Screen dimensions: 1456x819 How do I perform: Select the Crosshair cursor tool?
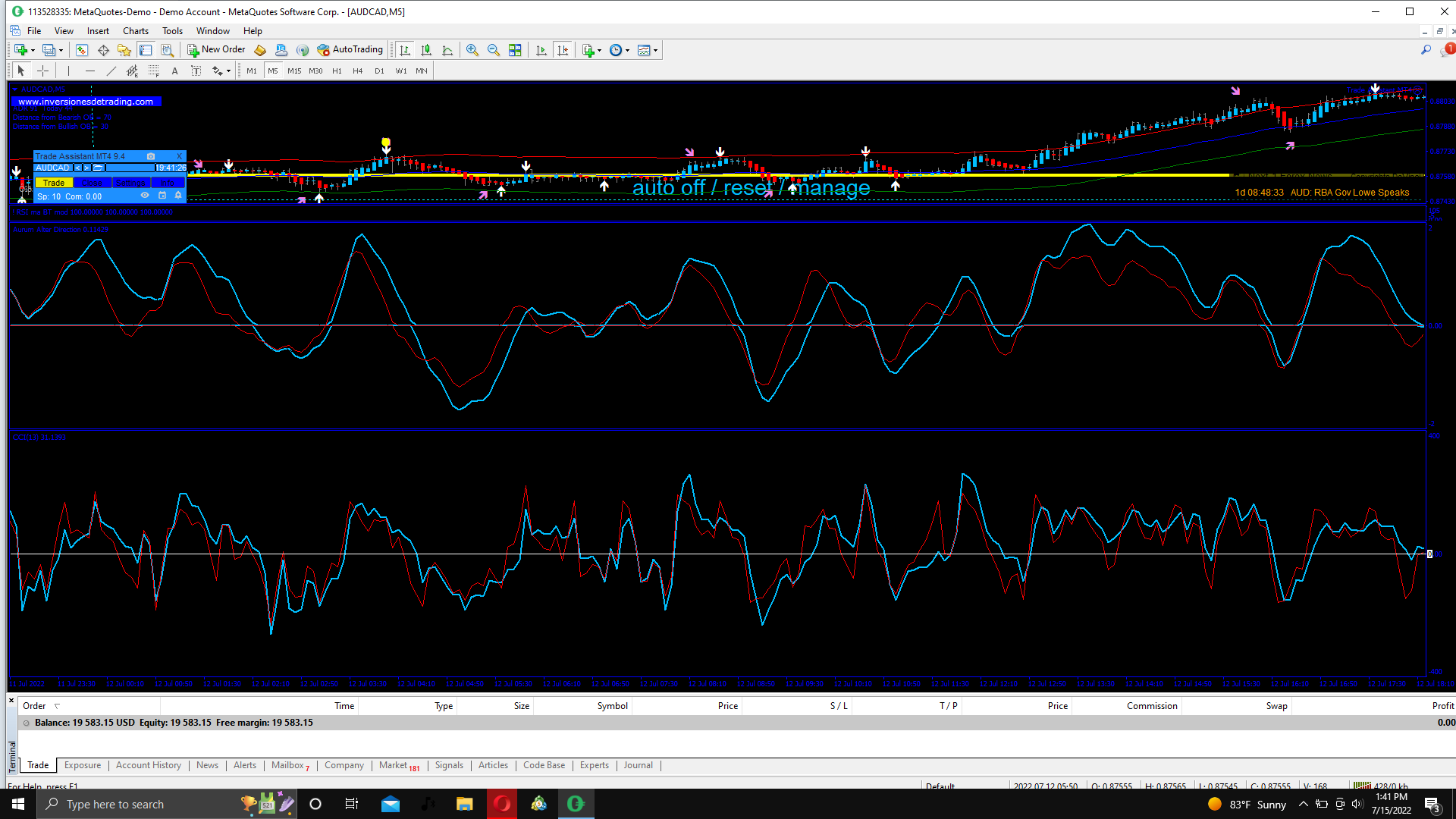(43, 71)
